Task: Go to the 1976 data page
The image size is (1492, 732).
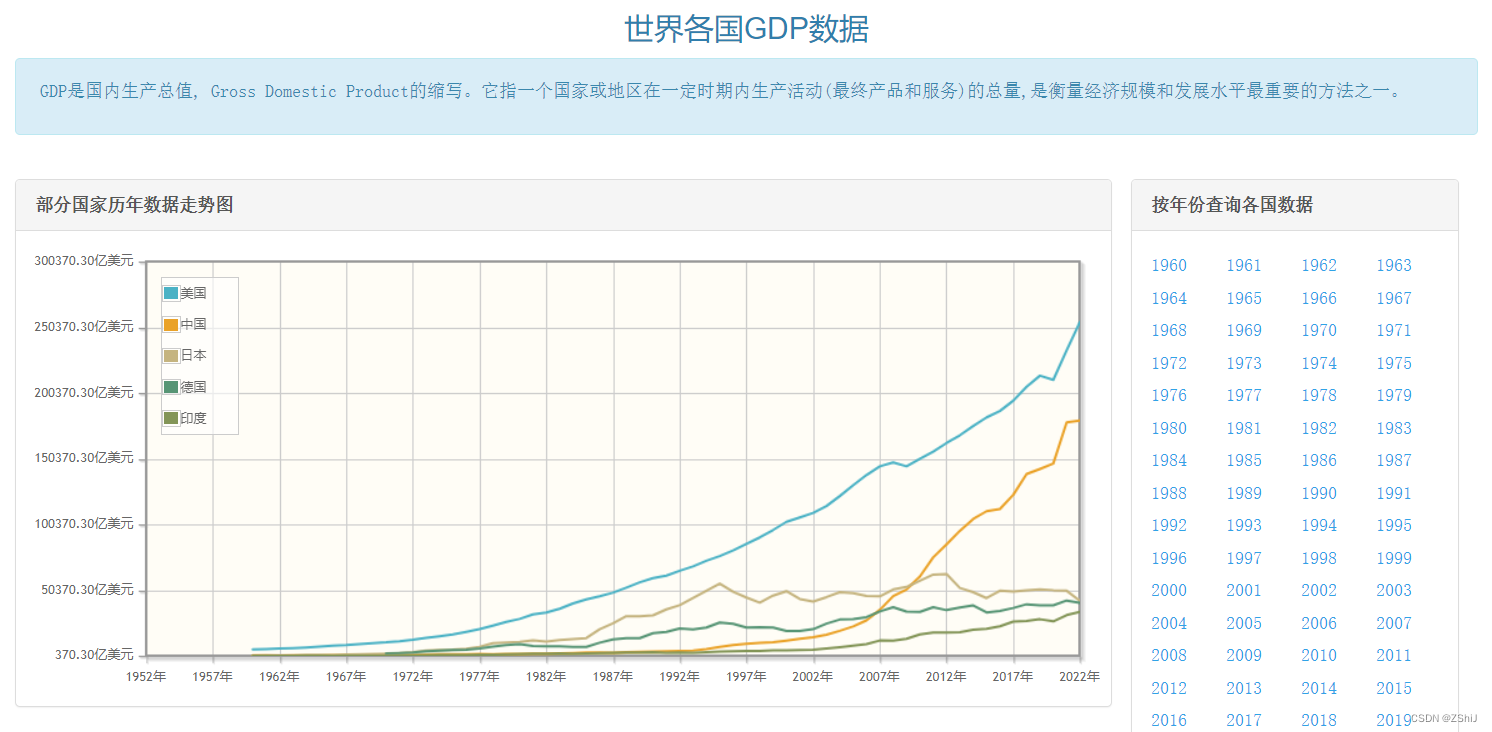Action: pos(1169,395)
